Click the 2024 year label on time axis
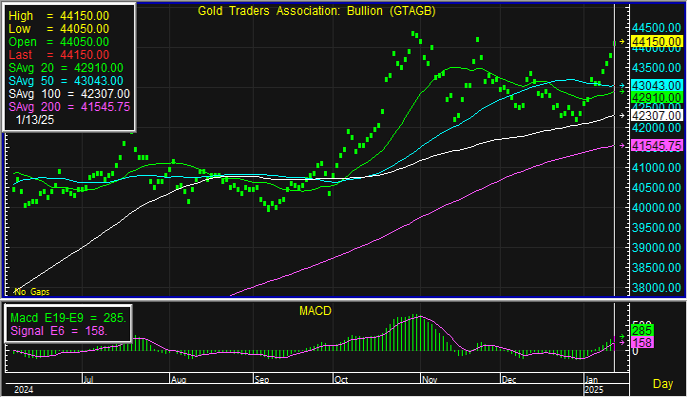688x398 pixels. [x=24, y=390]
